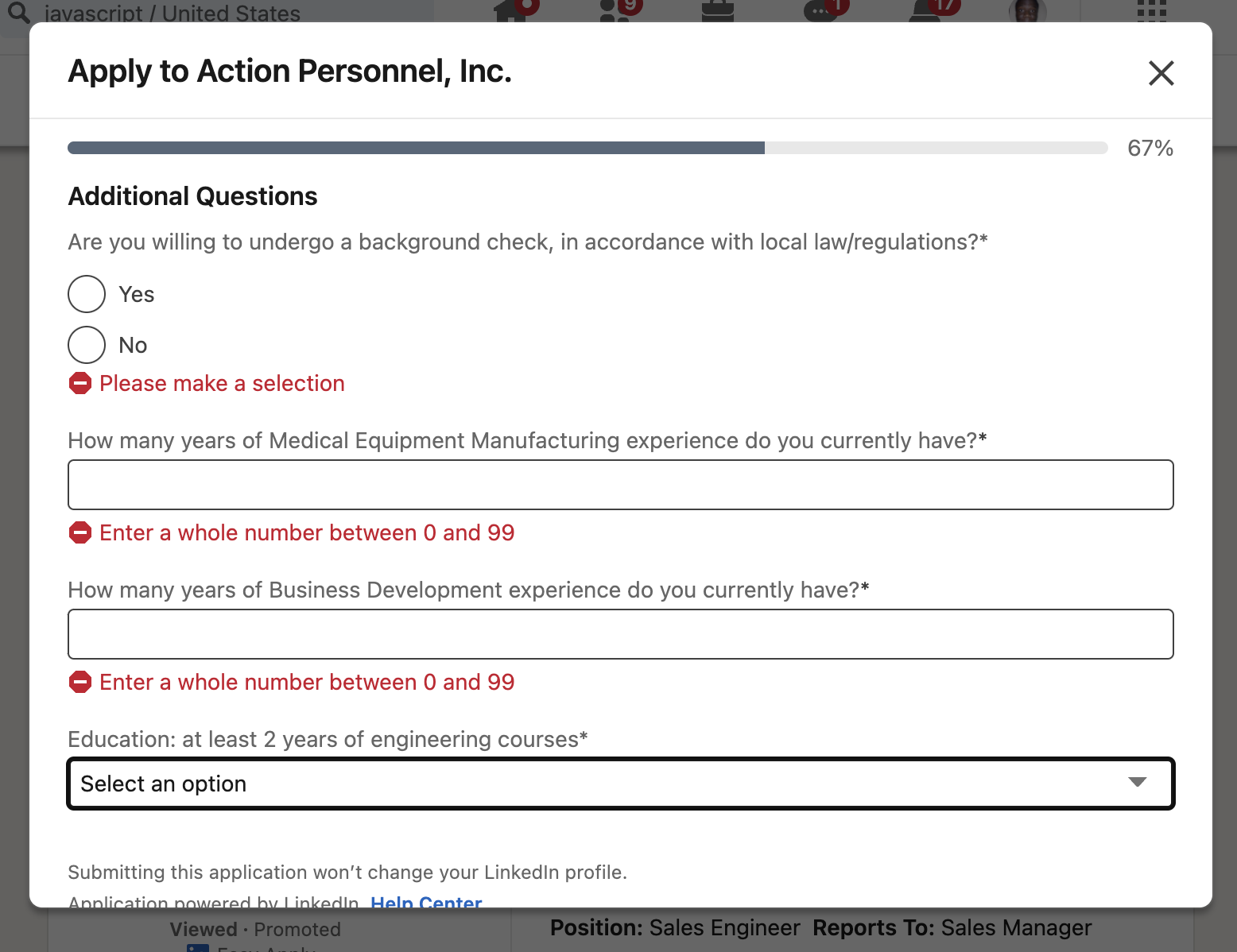Close the Apply to Action Personnel dialog

[1161, 73]
